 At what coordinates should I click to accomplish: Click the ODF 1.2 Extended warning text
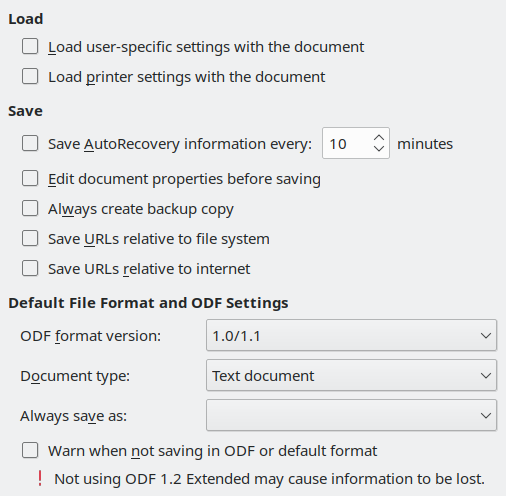[269, 479]
